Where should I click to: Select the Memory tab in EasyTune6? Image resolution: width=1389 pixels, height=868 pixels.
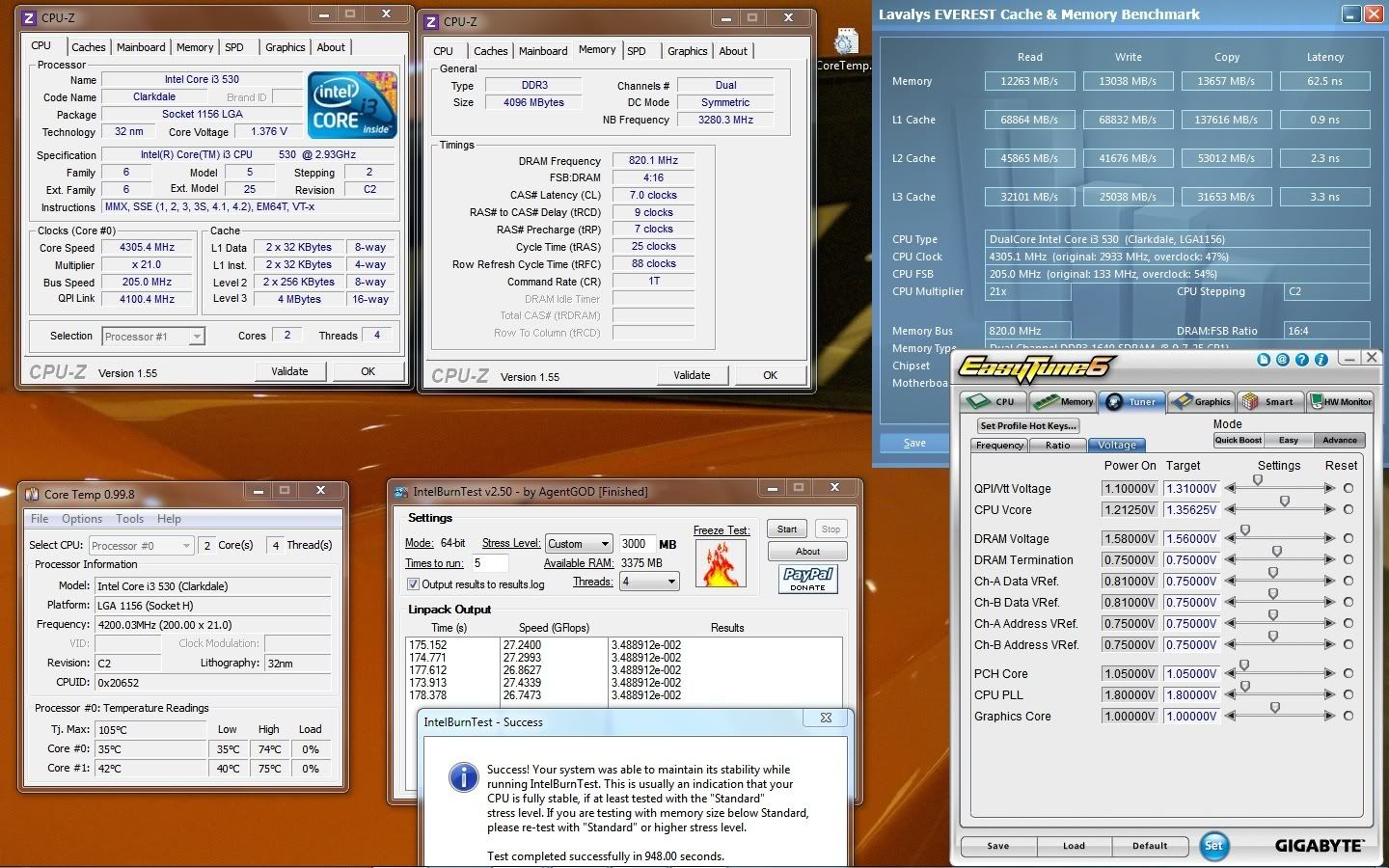[x=1064, y=402]
